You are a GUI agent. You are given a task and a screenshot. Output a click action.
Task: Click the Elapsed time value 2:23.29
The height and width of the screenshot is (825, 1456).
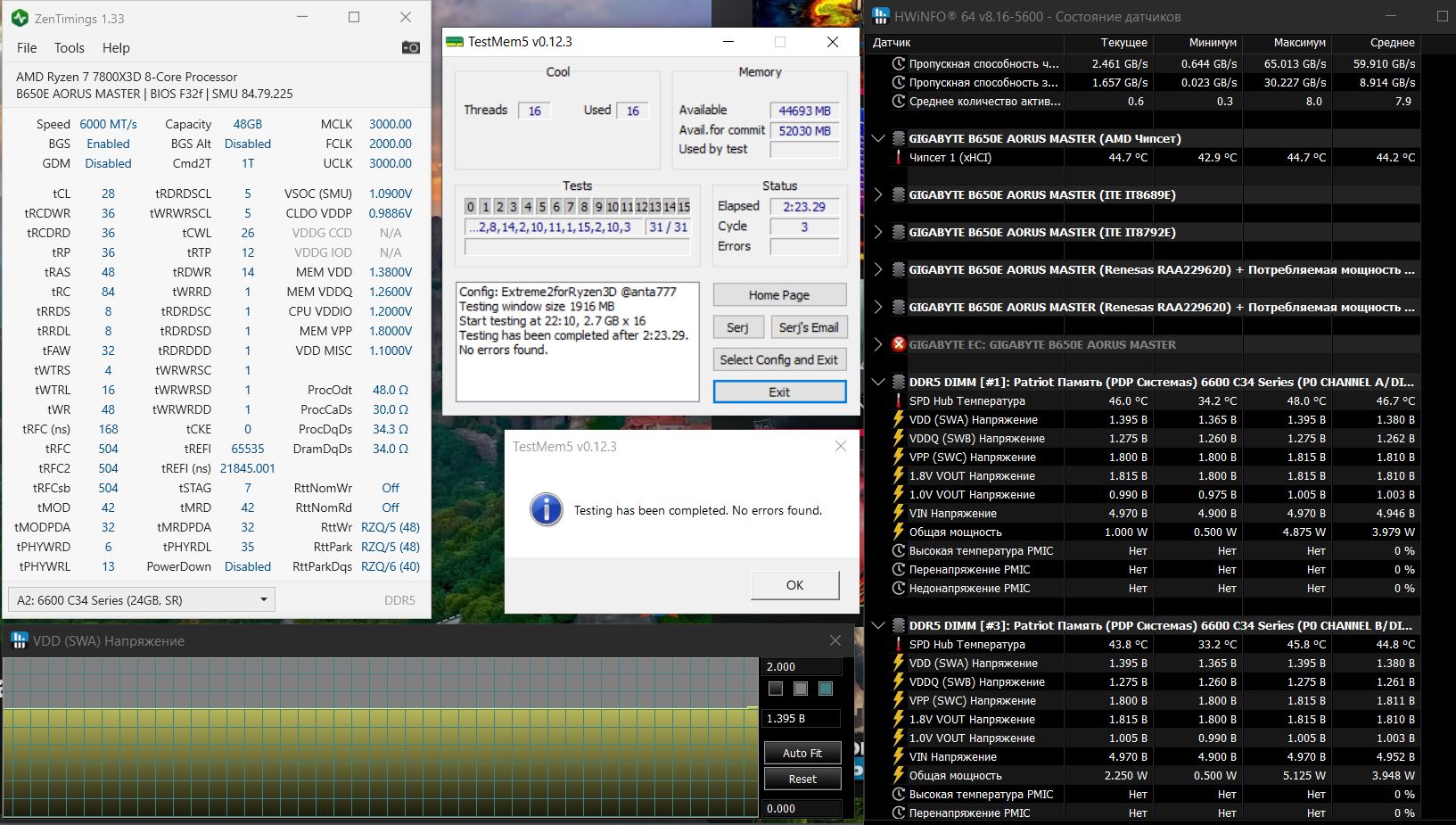804,206
